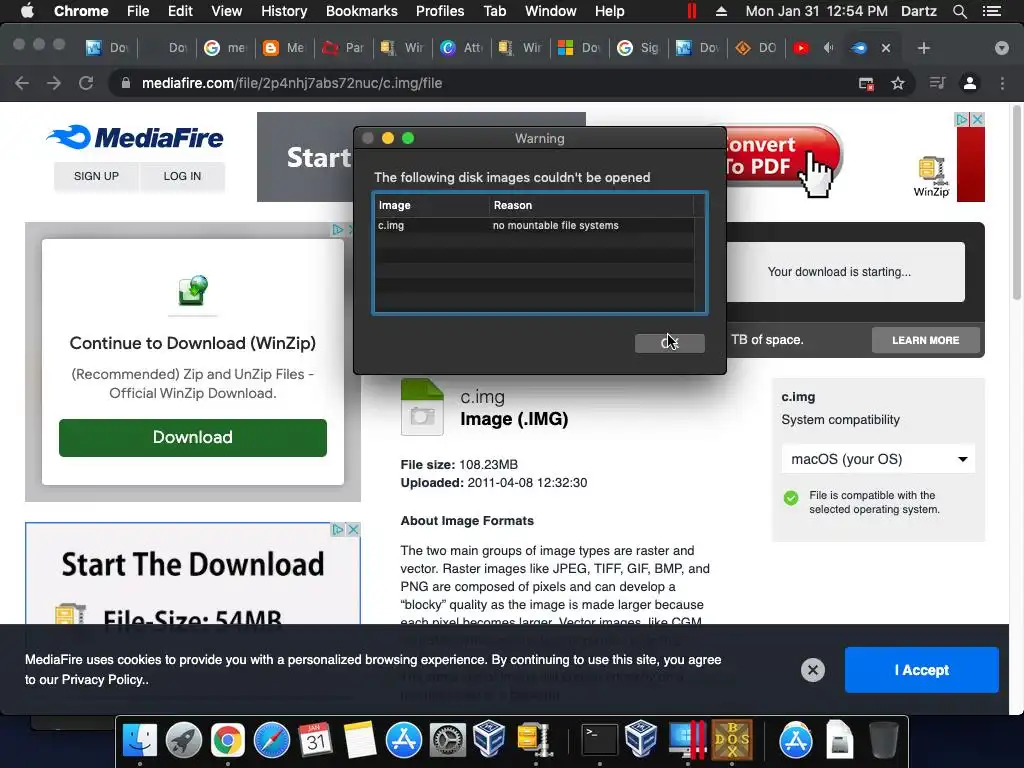This screenshot has height=768, width=1024.
Task: Click the c.img file type icon
Action: point(422,407)
